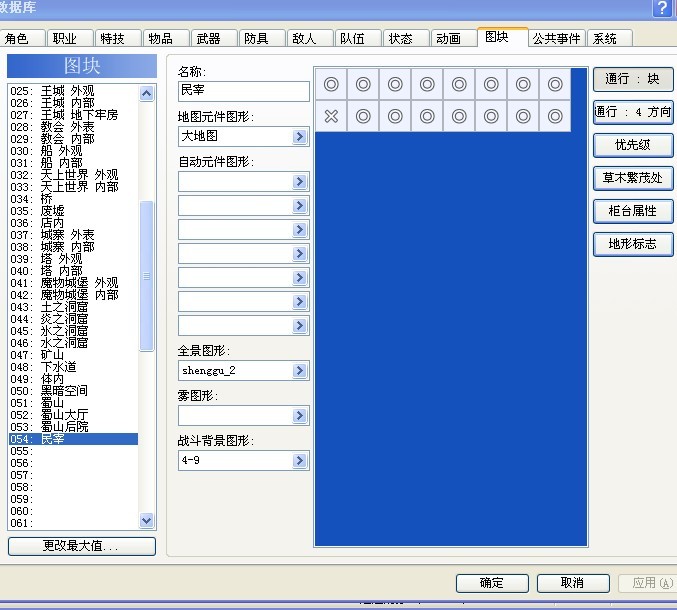Click the 名称 text field containing 民宅

coord(244,91)
